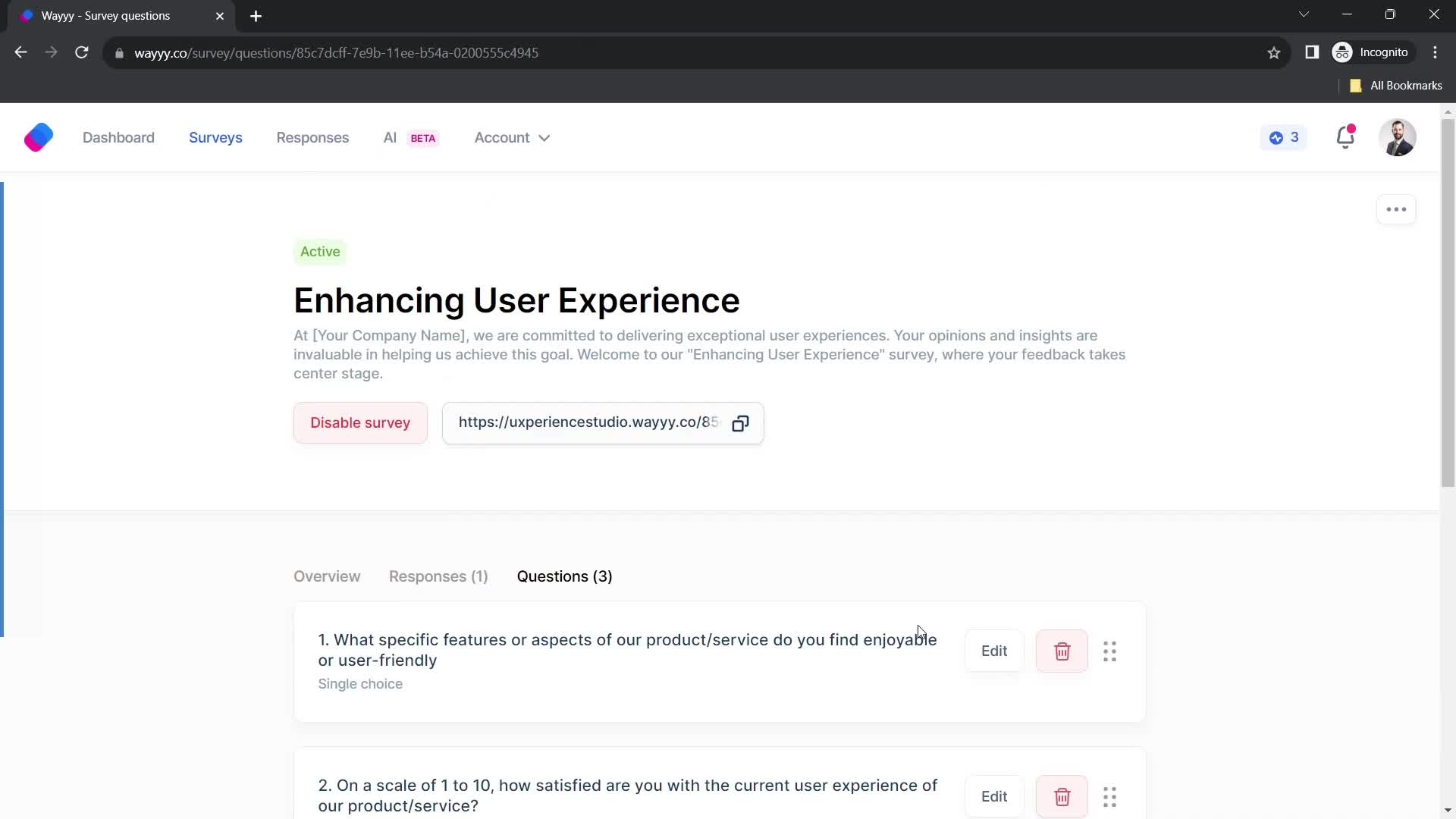Viewport: 1456px width, 819px height.
Task: Open the AI Beta menu item
Action: click(x=411, y=138)
